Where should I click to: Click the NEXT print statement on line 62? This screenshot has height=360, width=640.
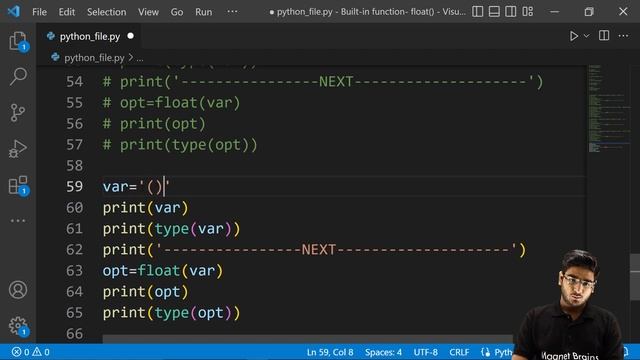coord(314,250)
